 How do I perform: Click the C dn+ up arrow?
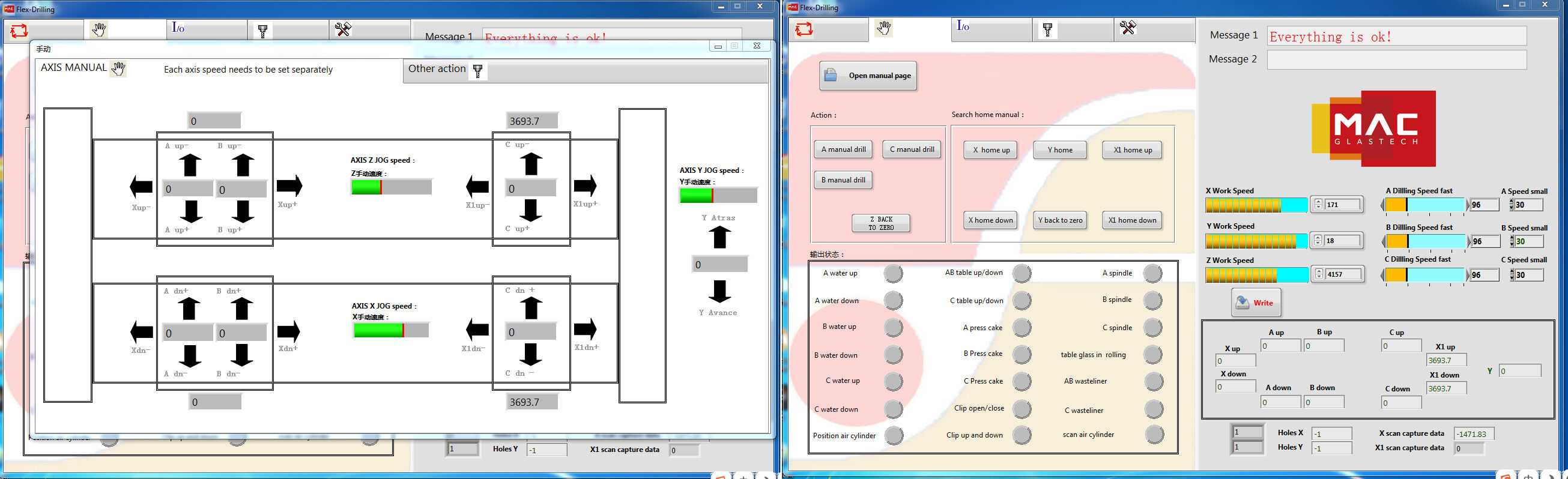tap(531, 308)
